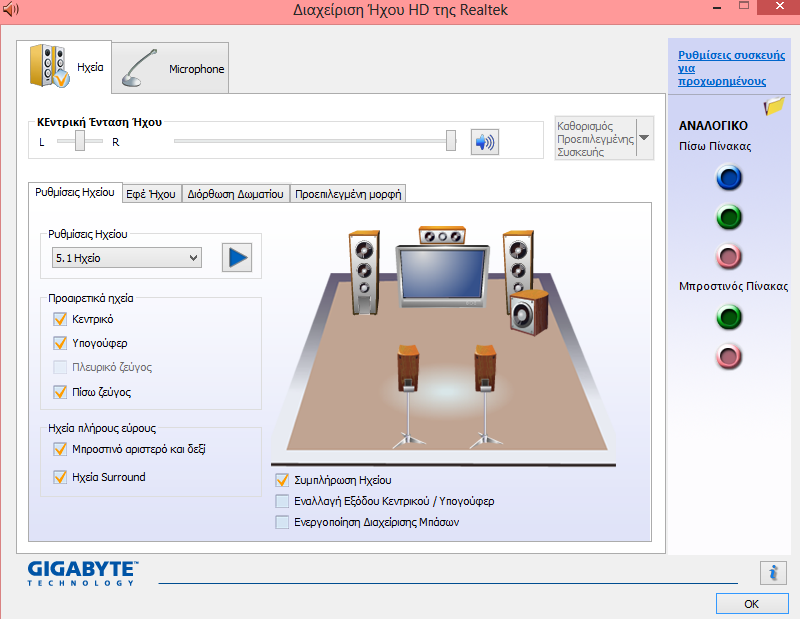
Task: Click the green front panel jack
Action: (x=729, y=317)
